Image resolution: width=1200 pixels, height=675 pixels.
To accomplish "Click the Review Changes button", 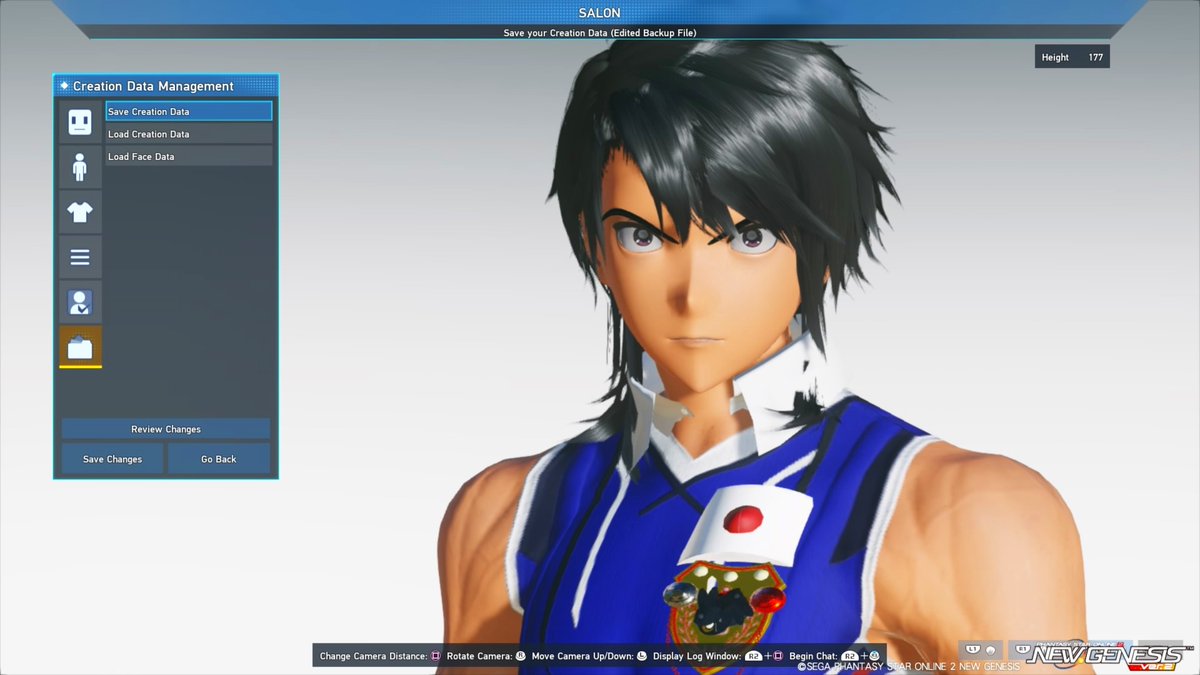I will [166, 429].
